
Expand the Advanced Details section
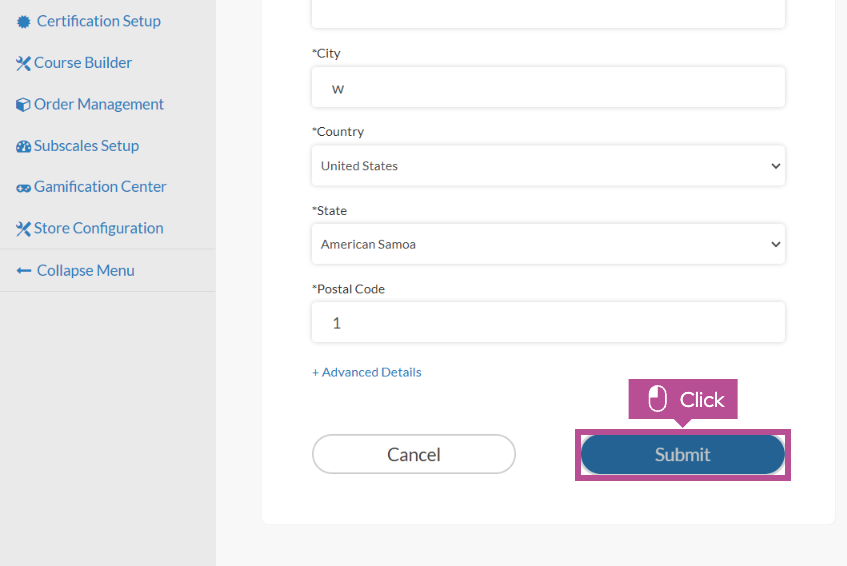point(367,372)
